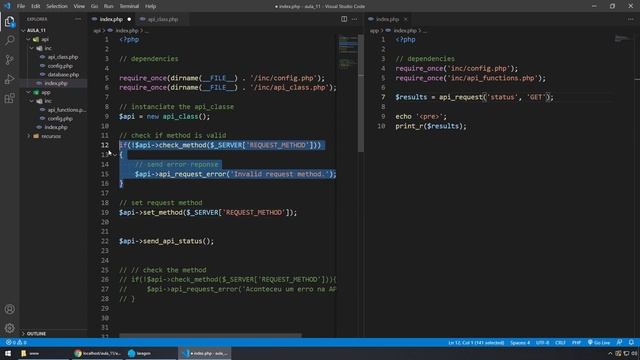Open the Run menu
Viewport: 640px width, 360px height.
coord(108,6)
